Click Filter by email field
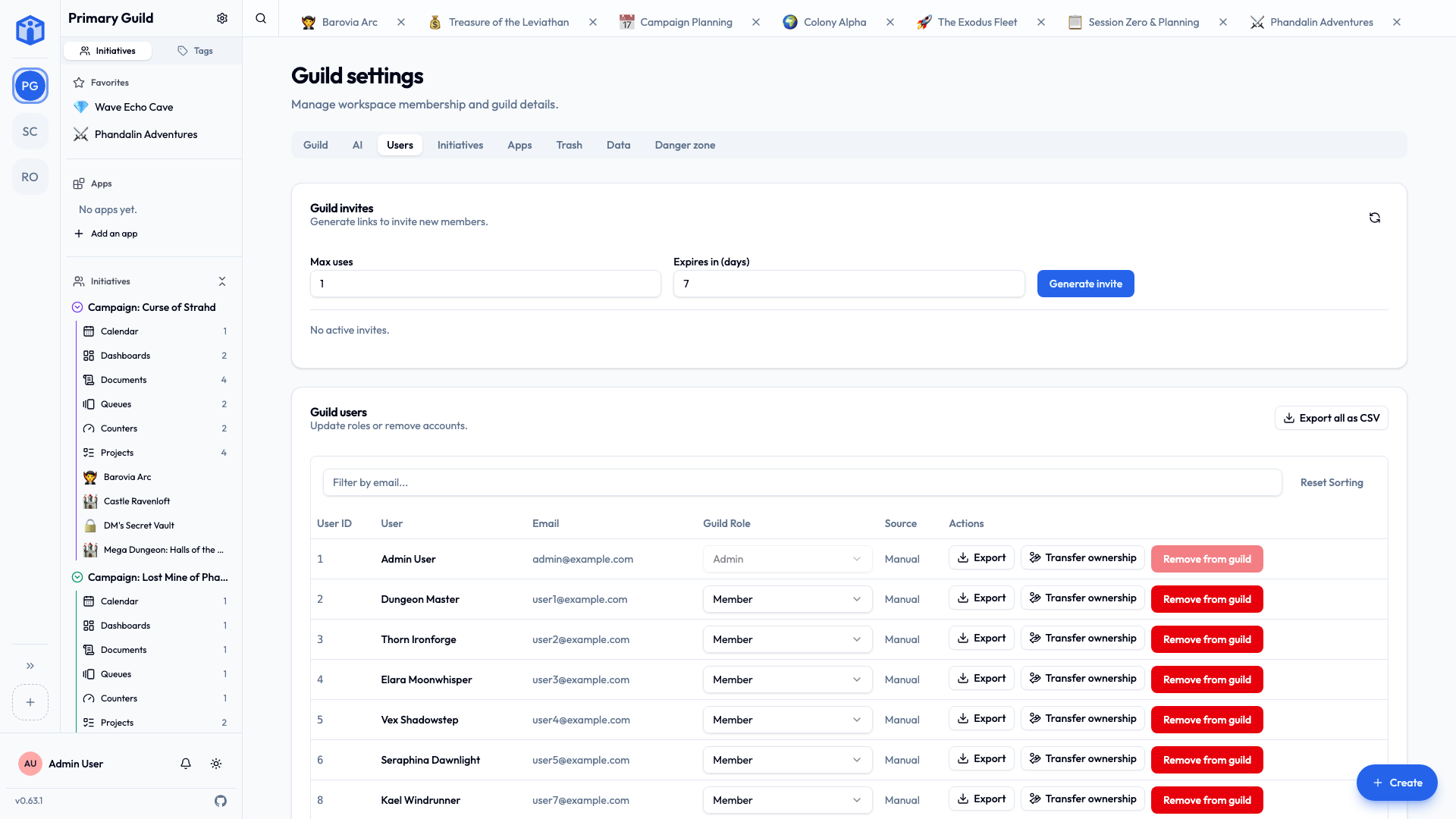 pyautogui.click(x=802, y=482)
